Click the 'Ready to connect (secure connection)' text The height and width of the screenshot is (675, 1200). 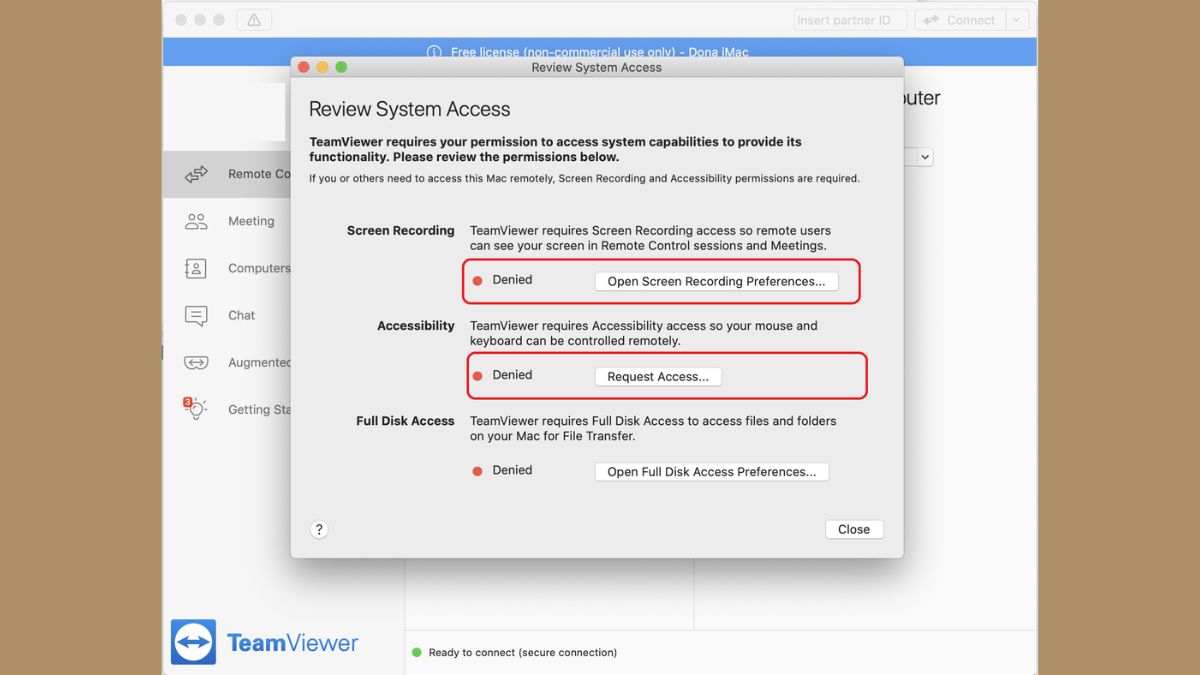coord(523,652)
